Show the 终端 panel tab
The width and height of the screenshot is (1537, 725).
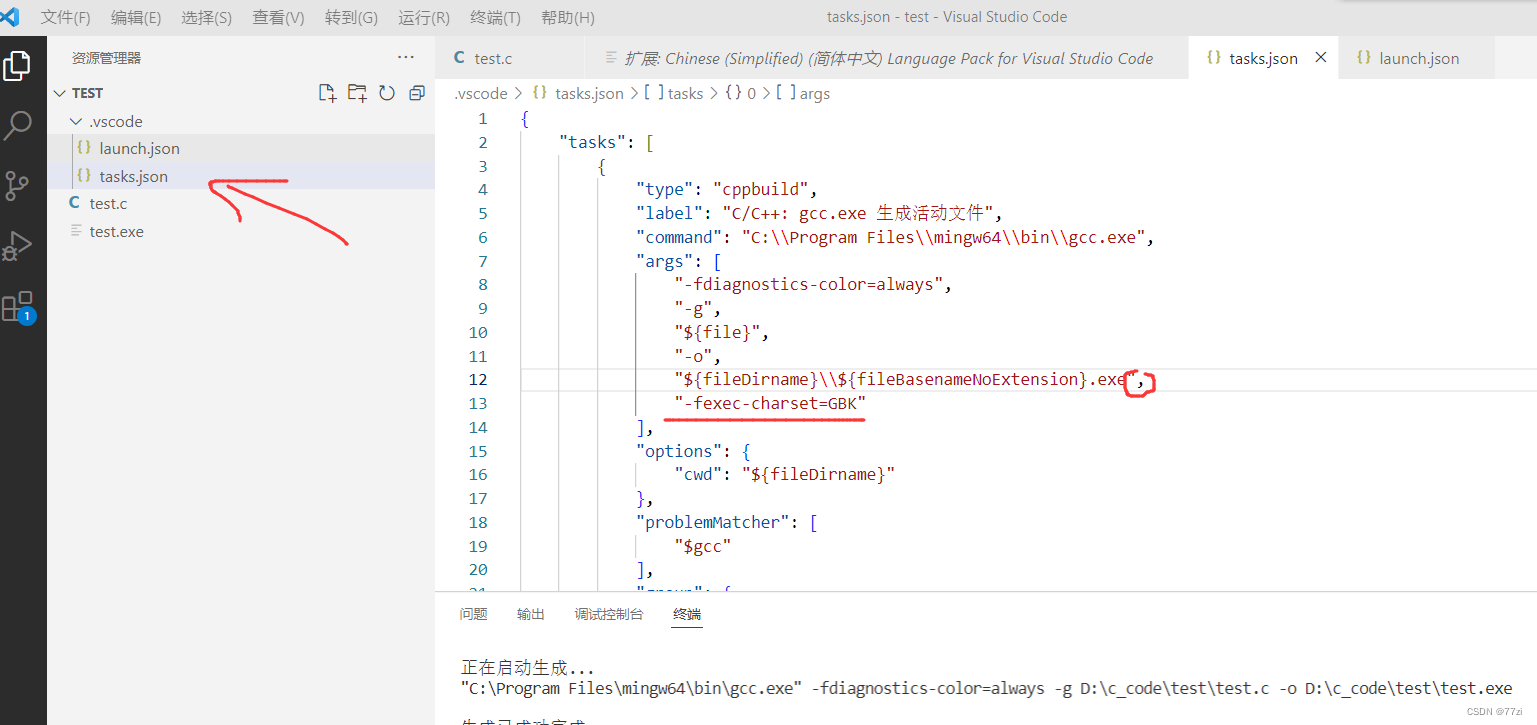(x=687, y=614)
